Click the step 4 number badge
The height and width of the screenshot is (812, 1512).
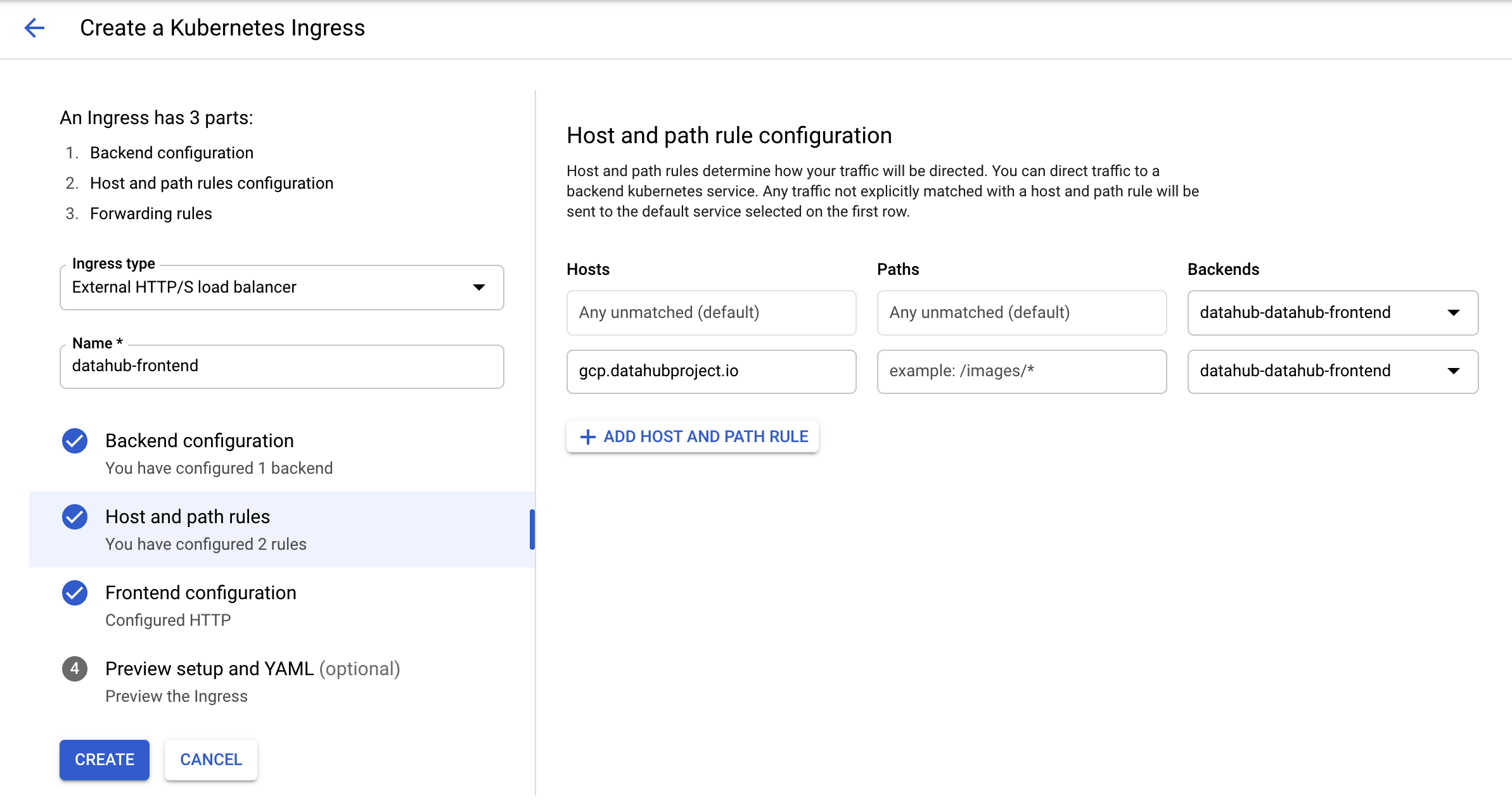(75, 669)
